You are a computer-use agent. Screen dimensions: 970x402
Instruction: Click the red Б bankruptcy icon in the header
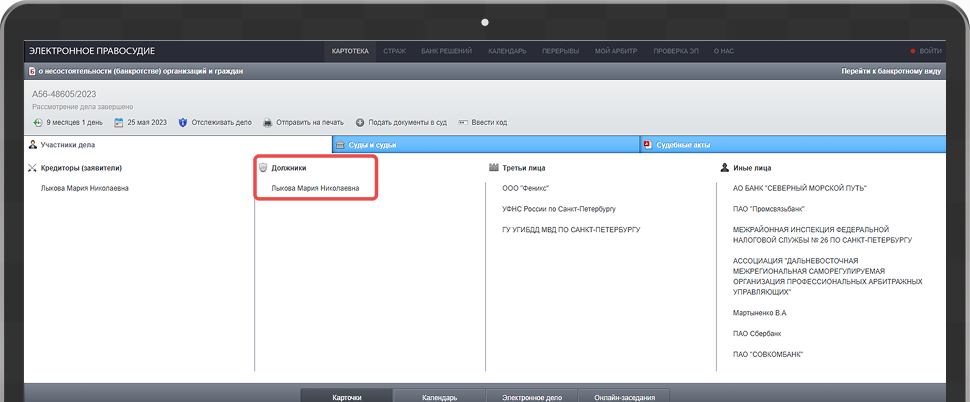click(32, 71)
